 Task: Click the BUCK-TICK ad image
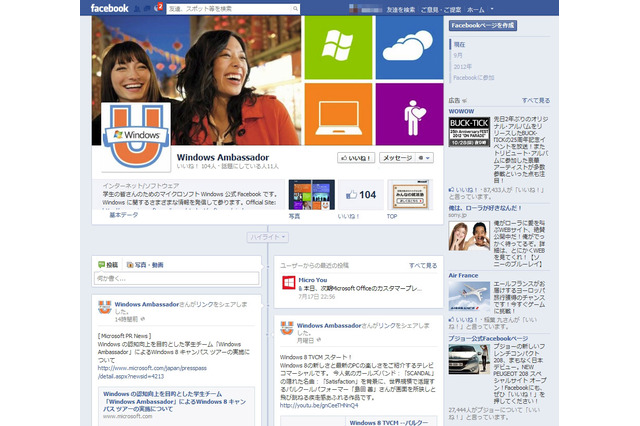469,132
